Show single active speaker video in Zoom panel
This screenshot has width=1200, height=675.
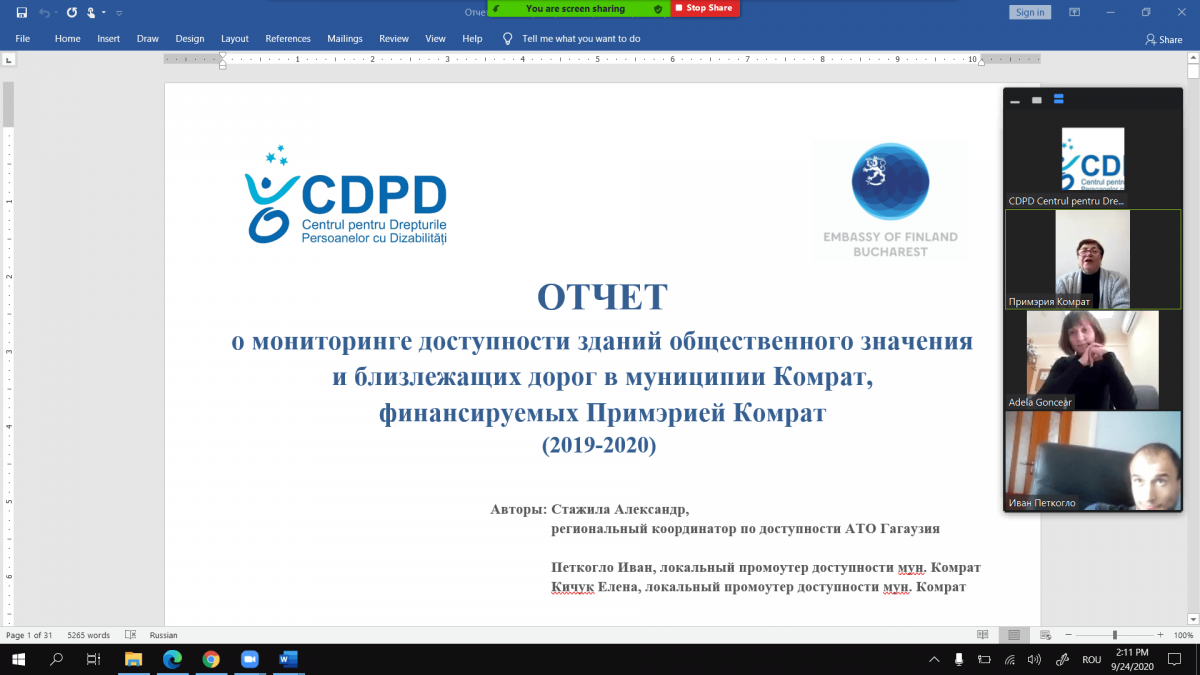1037,100
